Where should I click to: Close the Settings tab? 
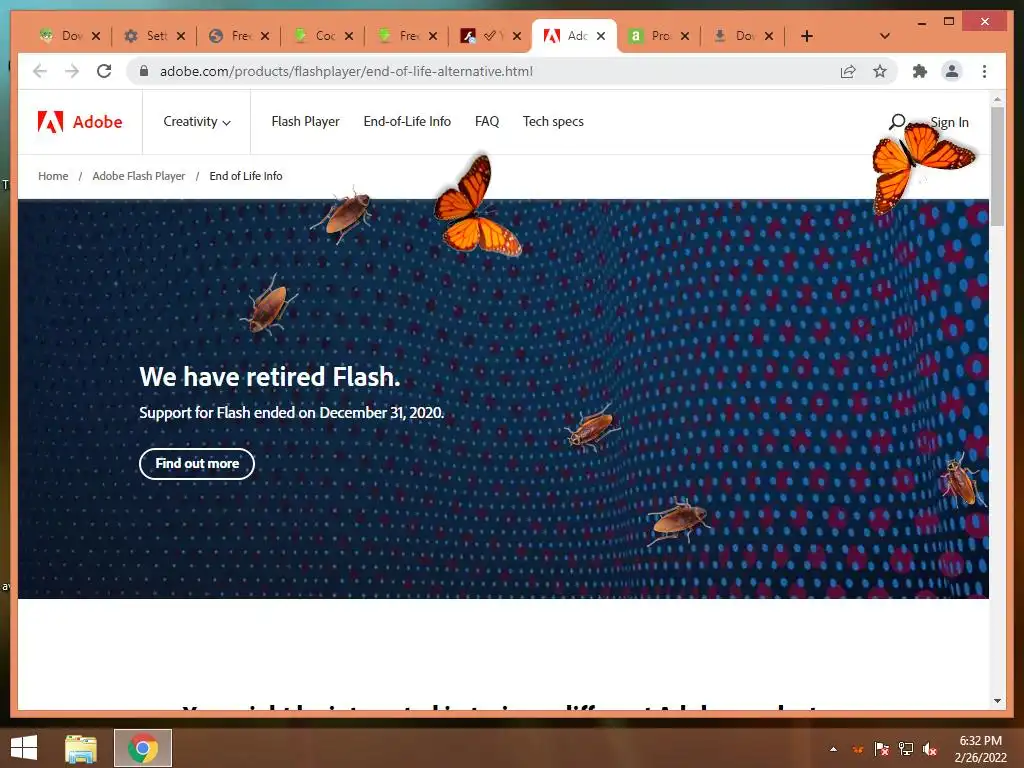(181, 36)
